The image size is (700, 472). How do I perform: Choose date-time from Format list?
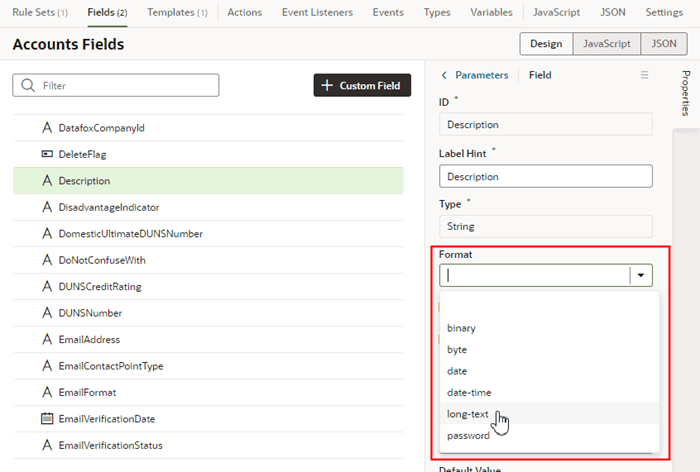(x=550, y=393)
